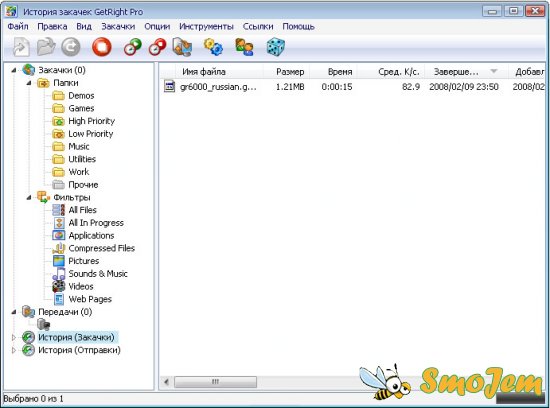
Task: Click the Закачки globe icon
Action: [x=29, y=70]
